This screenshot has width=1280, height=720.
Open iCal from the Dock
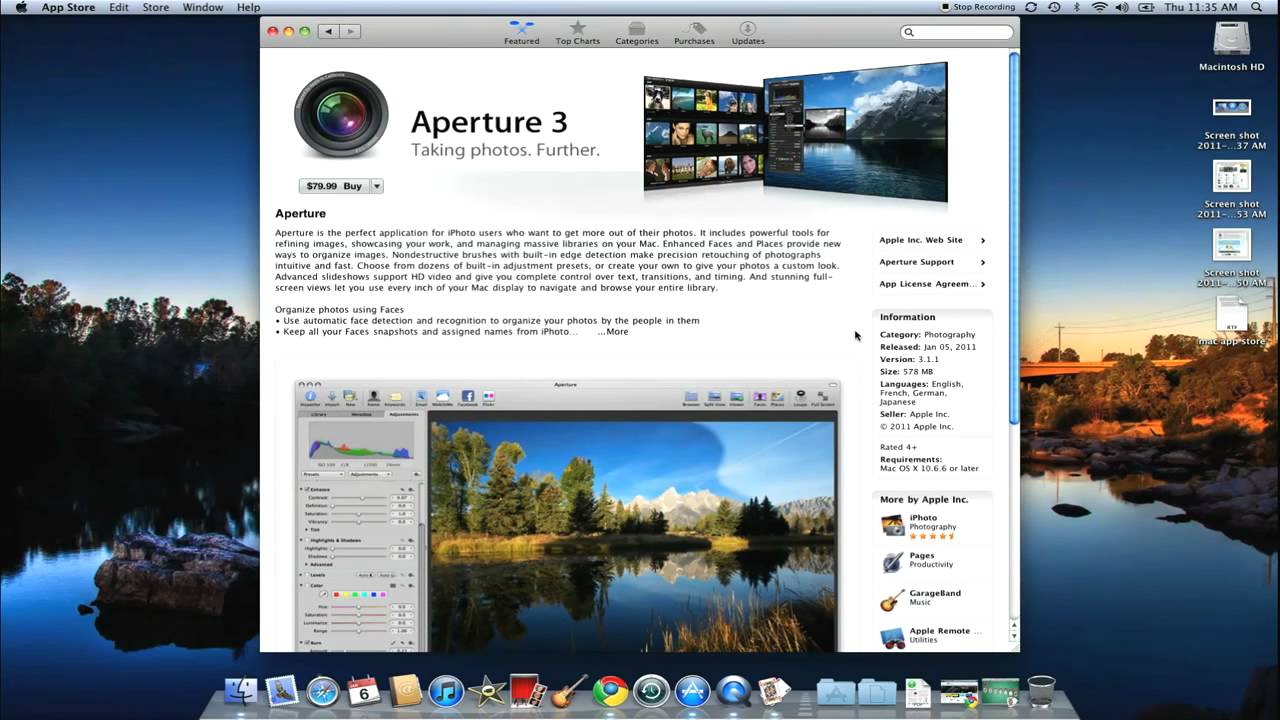pos(364,691)
